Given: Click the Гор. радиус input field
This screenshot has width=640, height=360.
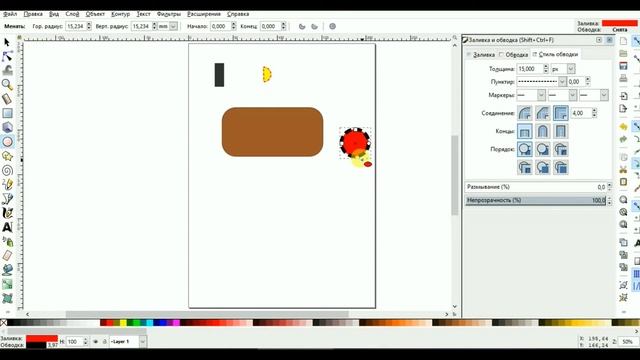Looking at the screenshot, I should coord(76,26).
